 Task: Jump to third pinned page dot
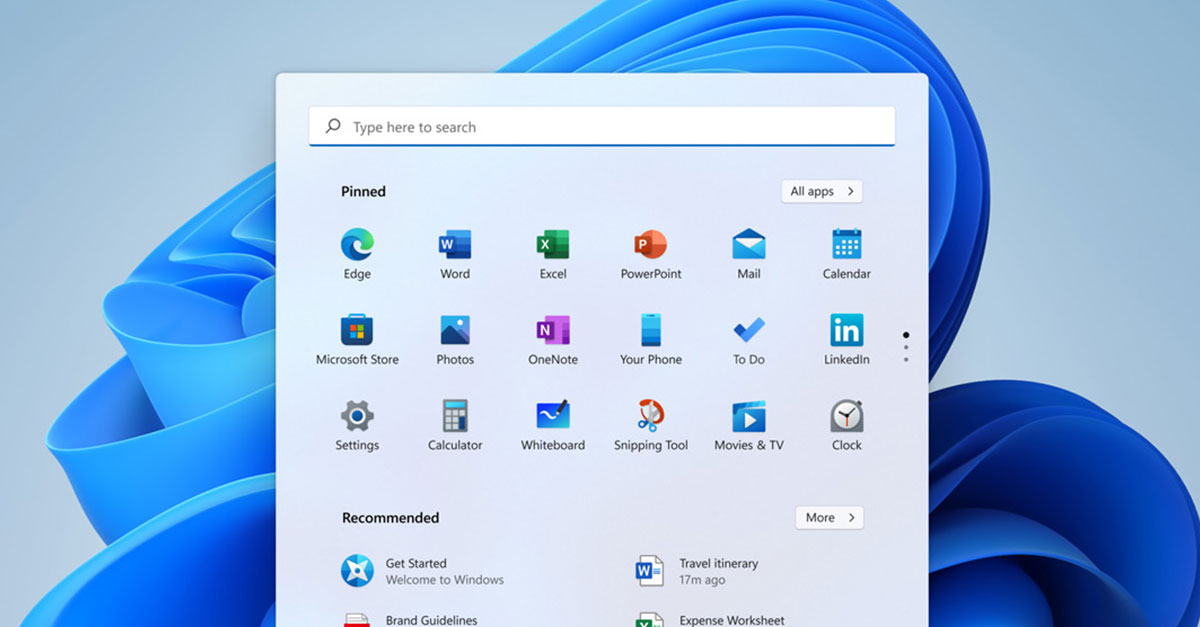[906, 359]
